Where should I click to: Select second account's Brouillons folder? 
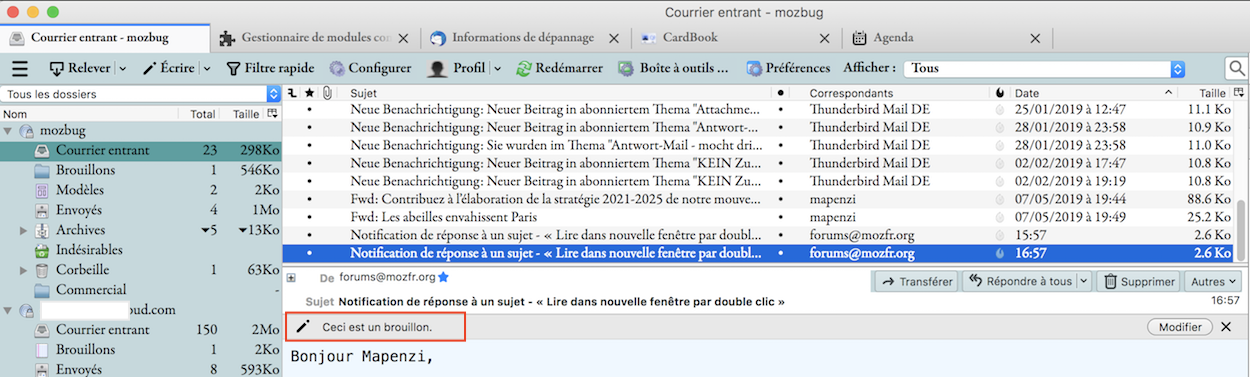(141, 350)
